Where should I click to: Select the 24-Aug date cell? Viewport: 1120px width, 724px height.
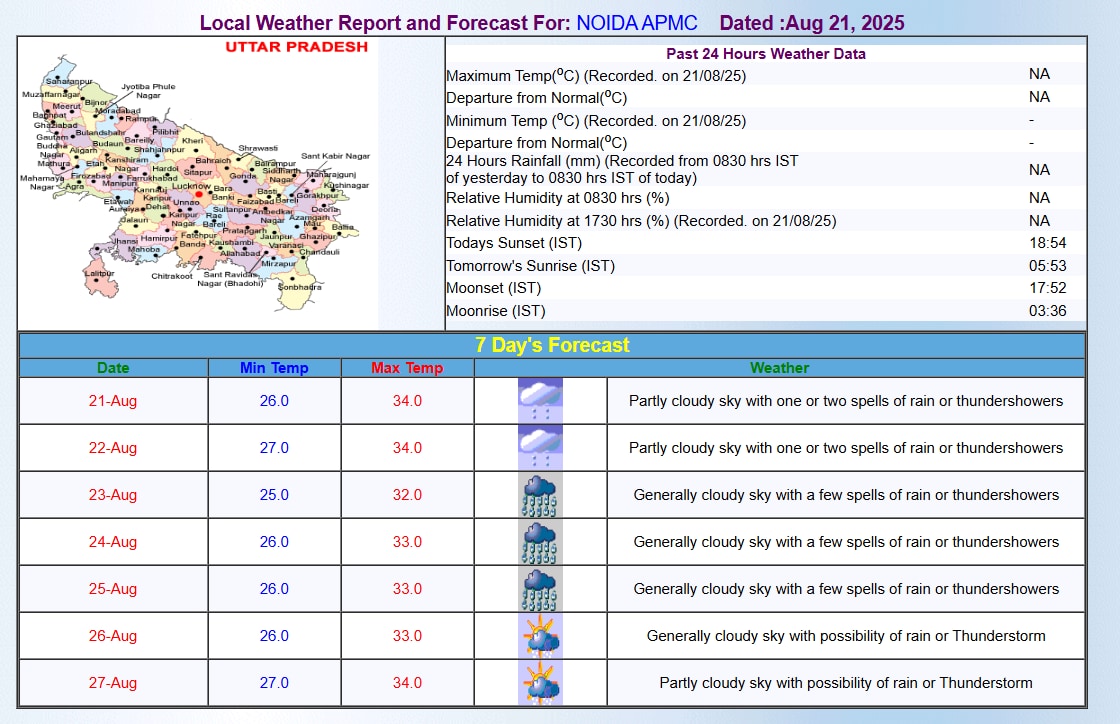pos(113,542)
